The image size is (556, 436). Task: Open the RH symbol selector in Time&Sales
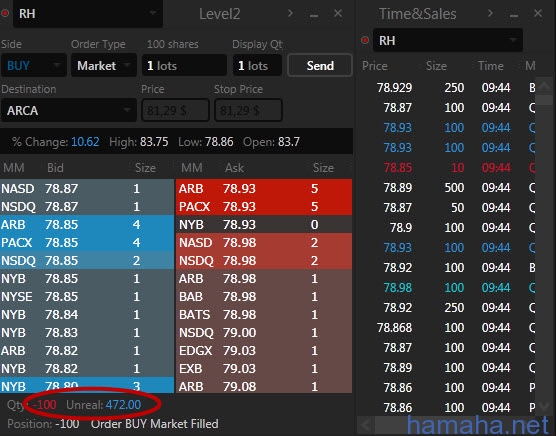point(448,40)
